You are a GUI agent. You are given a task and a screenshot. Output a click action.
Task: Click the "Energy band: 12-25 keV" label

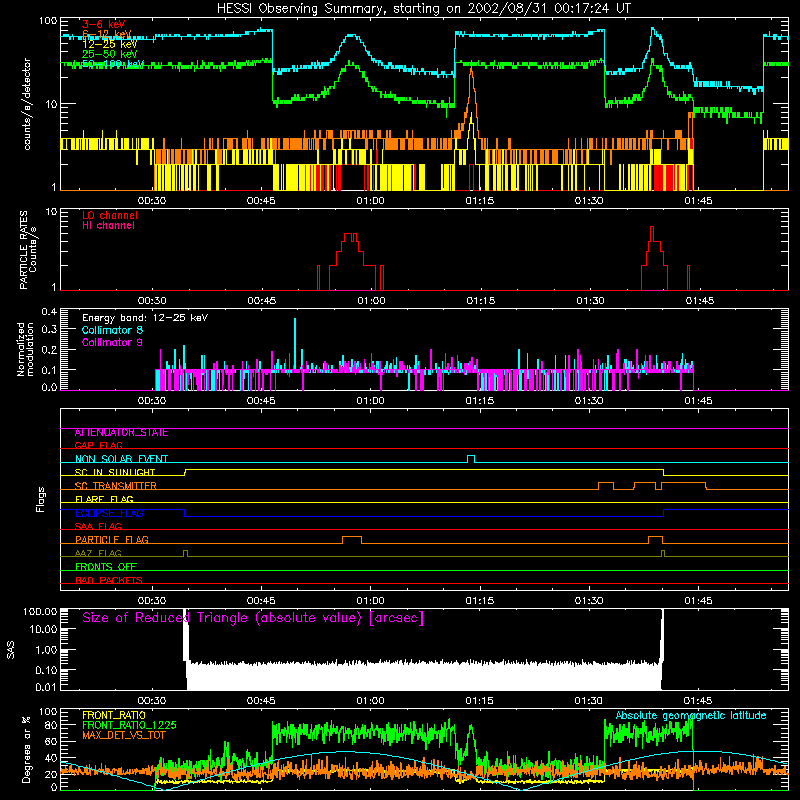tap(145, 318)
